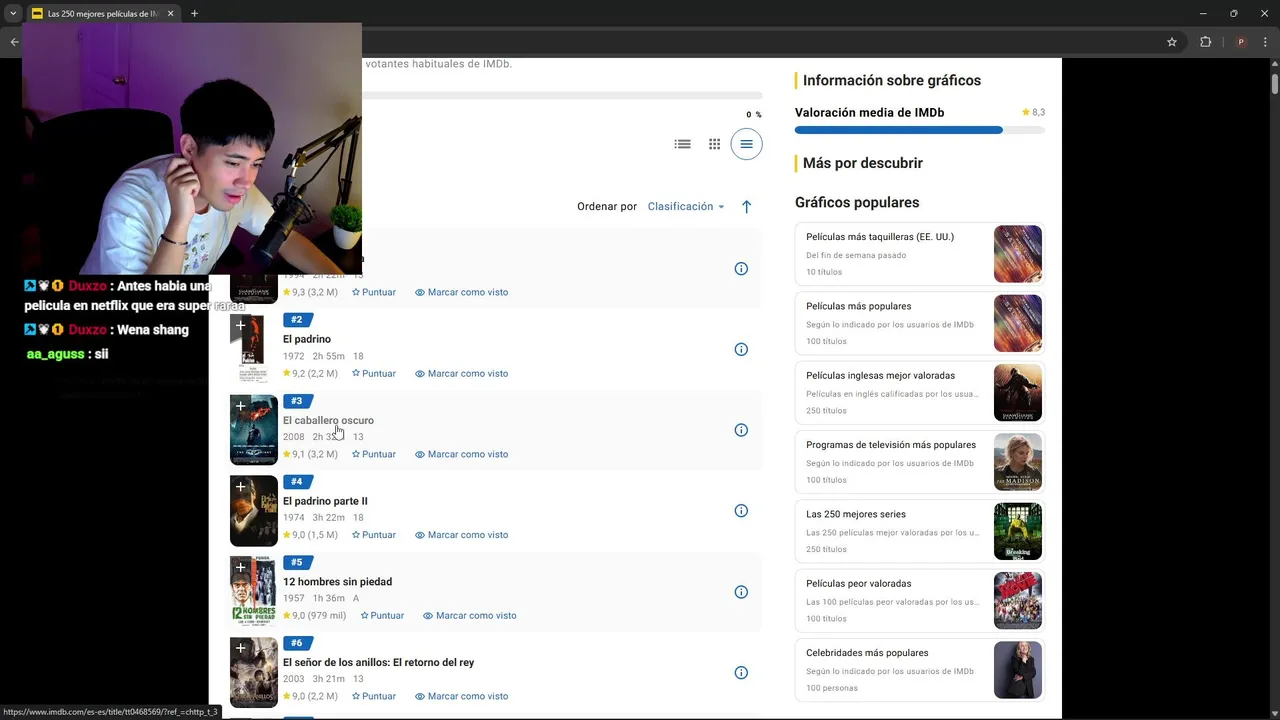Mark 12 hombres sin piedad as seen
1280x720 pixels.
[469, 616]
